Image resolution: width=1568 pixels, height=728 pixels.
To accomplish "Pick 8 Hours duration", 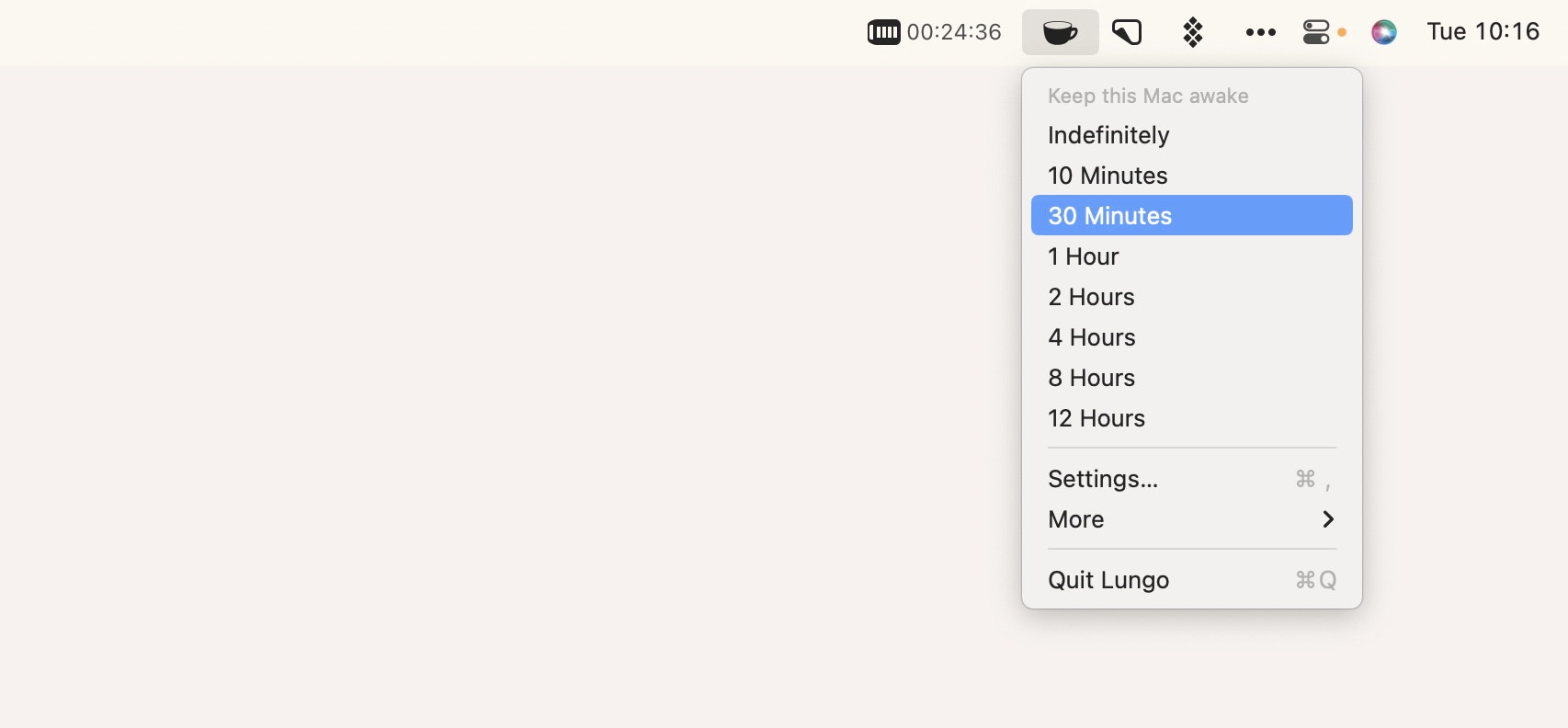I will [1192, 378].
